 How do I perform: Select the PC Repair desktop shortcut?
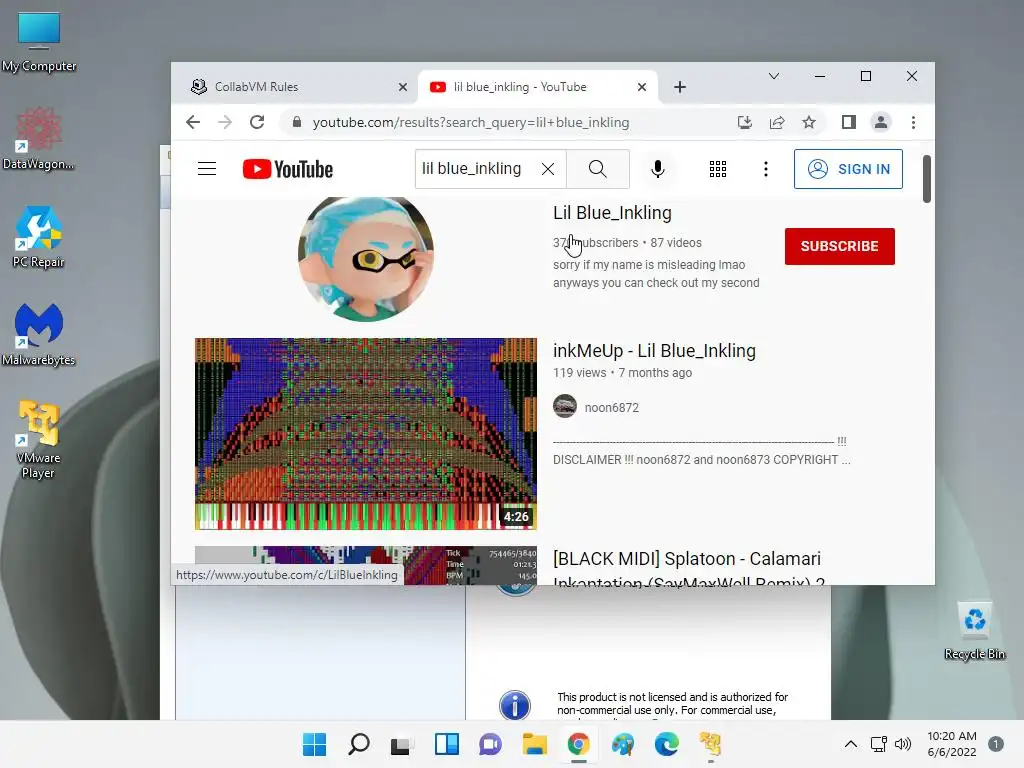(x=39, y=237)
